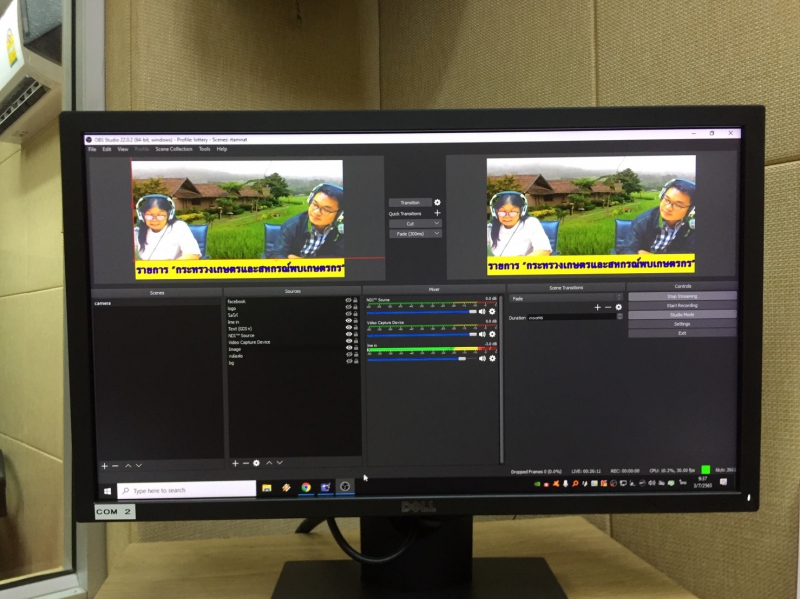This screenshot has height=599, width=800.
Task: Add a quick transition with plus icon
Action: (437, 213)
